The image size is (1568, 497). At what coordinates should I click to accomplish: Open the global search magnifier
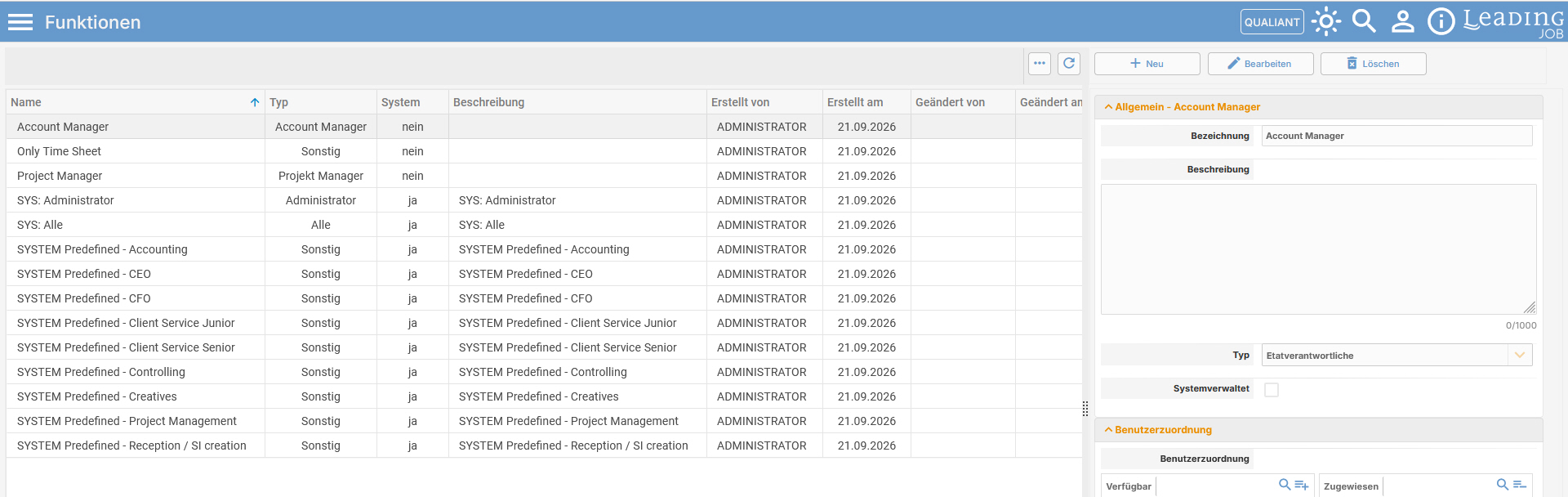click(x=1364, y=21)
